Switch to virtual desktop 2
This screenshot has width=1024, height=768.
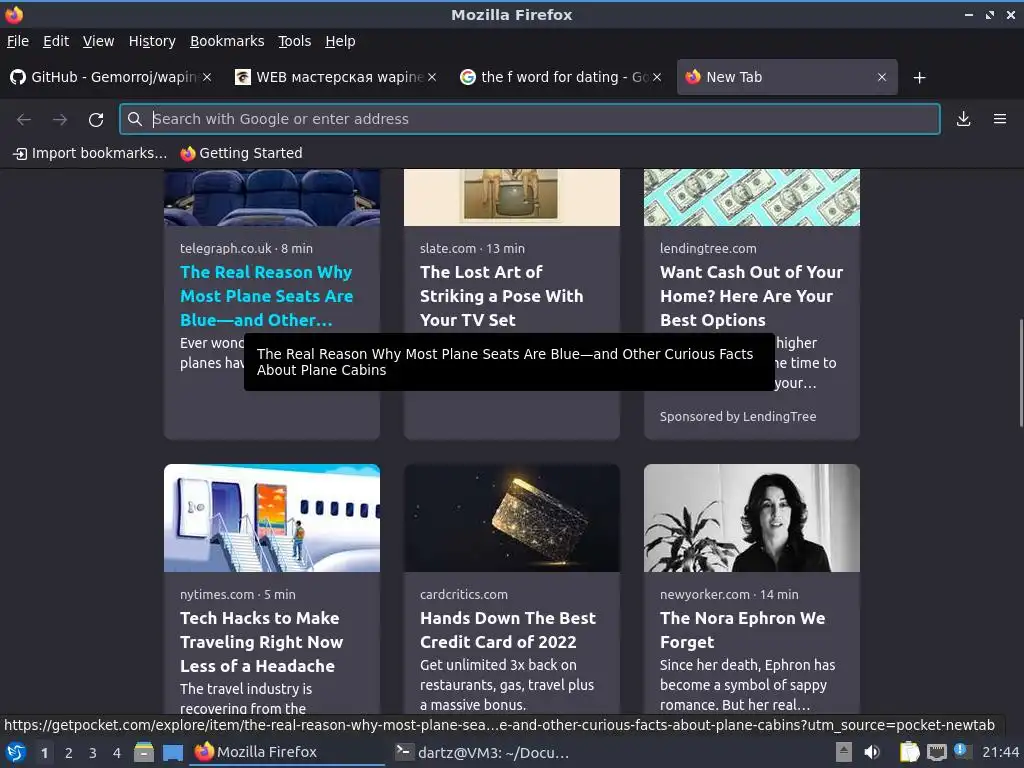69,753
